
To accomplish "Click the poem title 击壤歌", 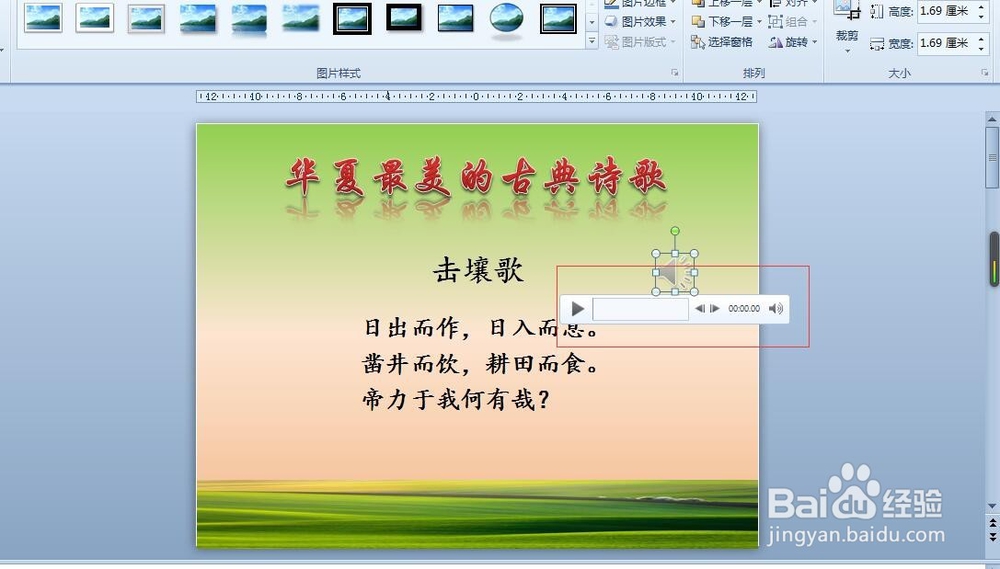I will pos(478,270).
